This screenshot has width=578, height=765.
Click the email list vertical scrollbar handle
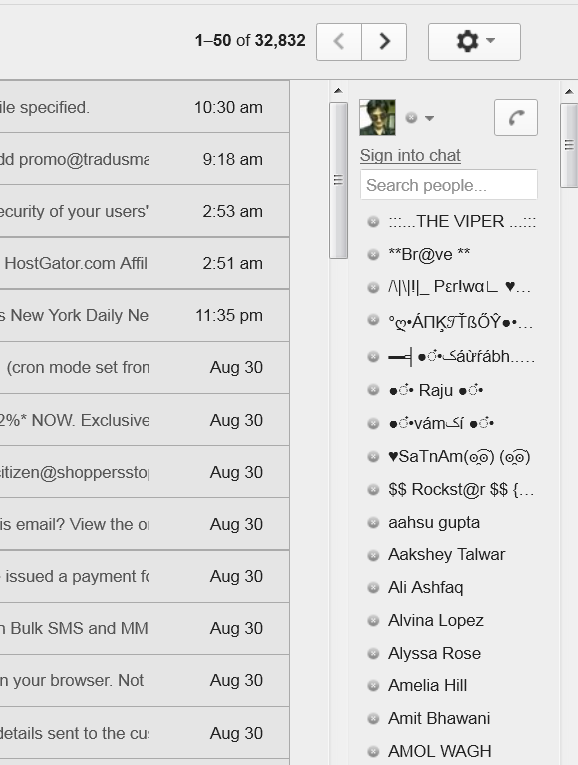pyautogui.click(x=339, y=180)
